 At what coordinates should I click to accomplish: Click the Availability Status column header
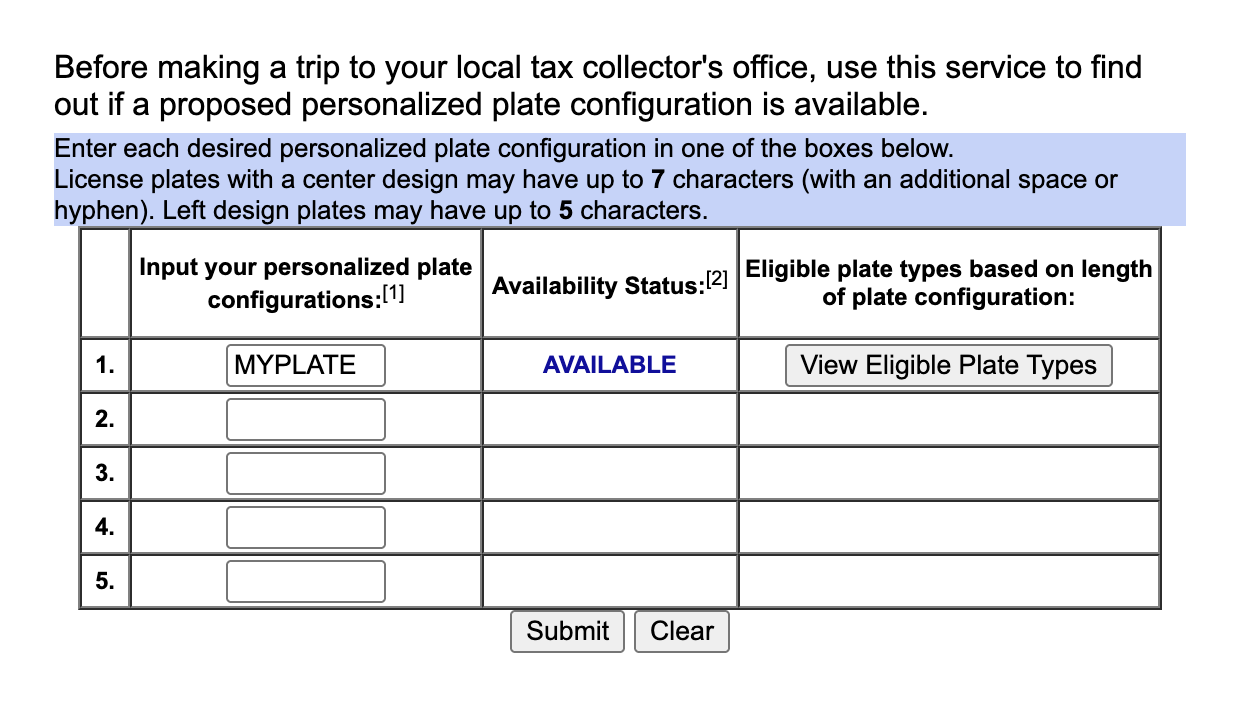coord(597,286)
